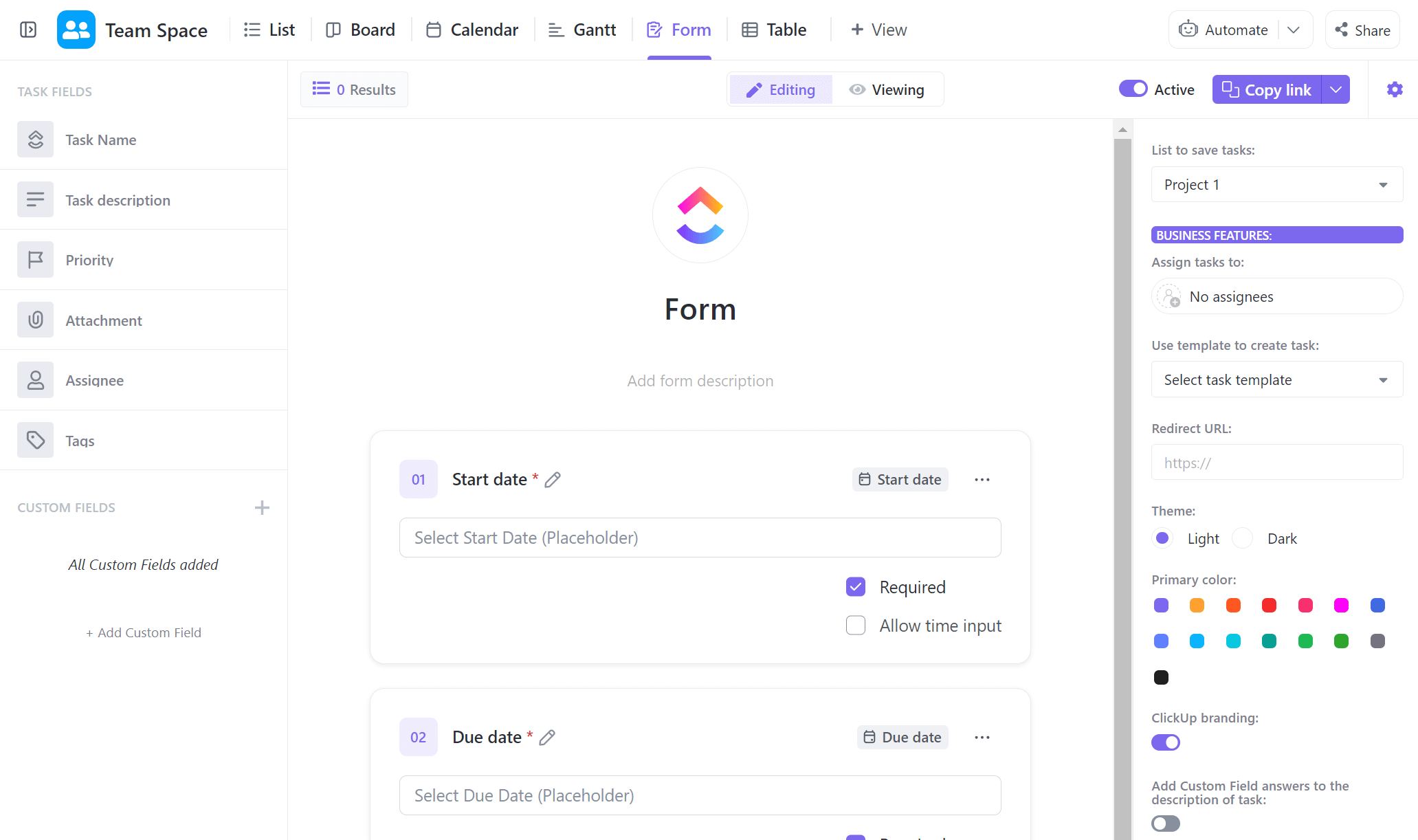The height and width of the screenshot is (840, 1418).
Task: Switch to the Viewing tab
Action: pos(886,89)
